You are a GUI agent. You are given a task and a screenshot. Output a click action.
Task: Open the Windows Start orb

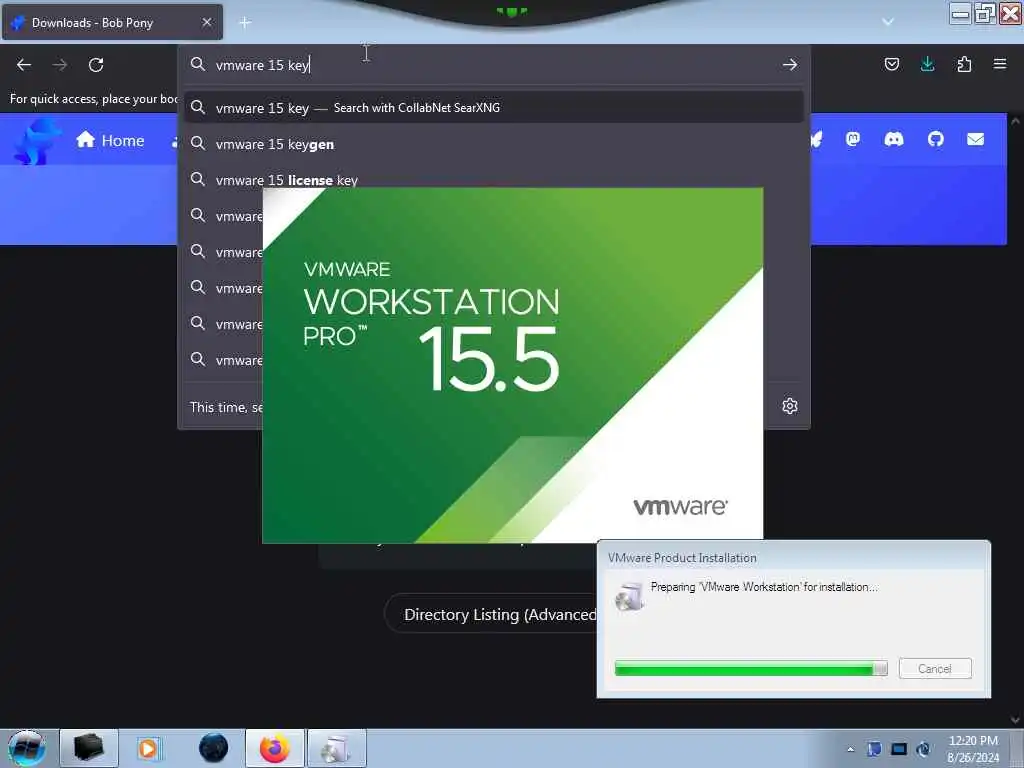click(x=27, y=748)
